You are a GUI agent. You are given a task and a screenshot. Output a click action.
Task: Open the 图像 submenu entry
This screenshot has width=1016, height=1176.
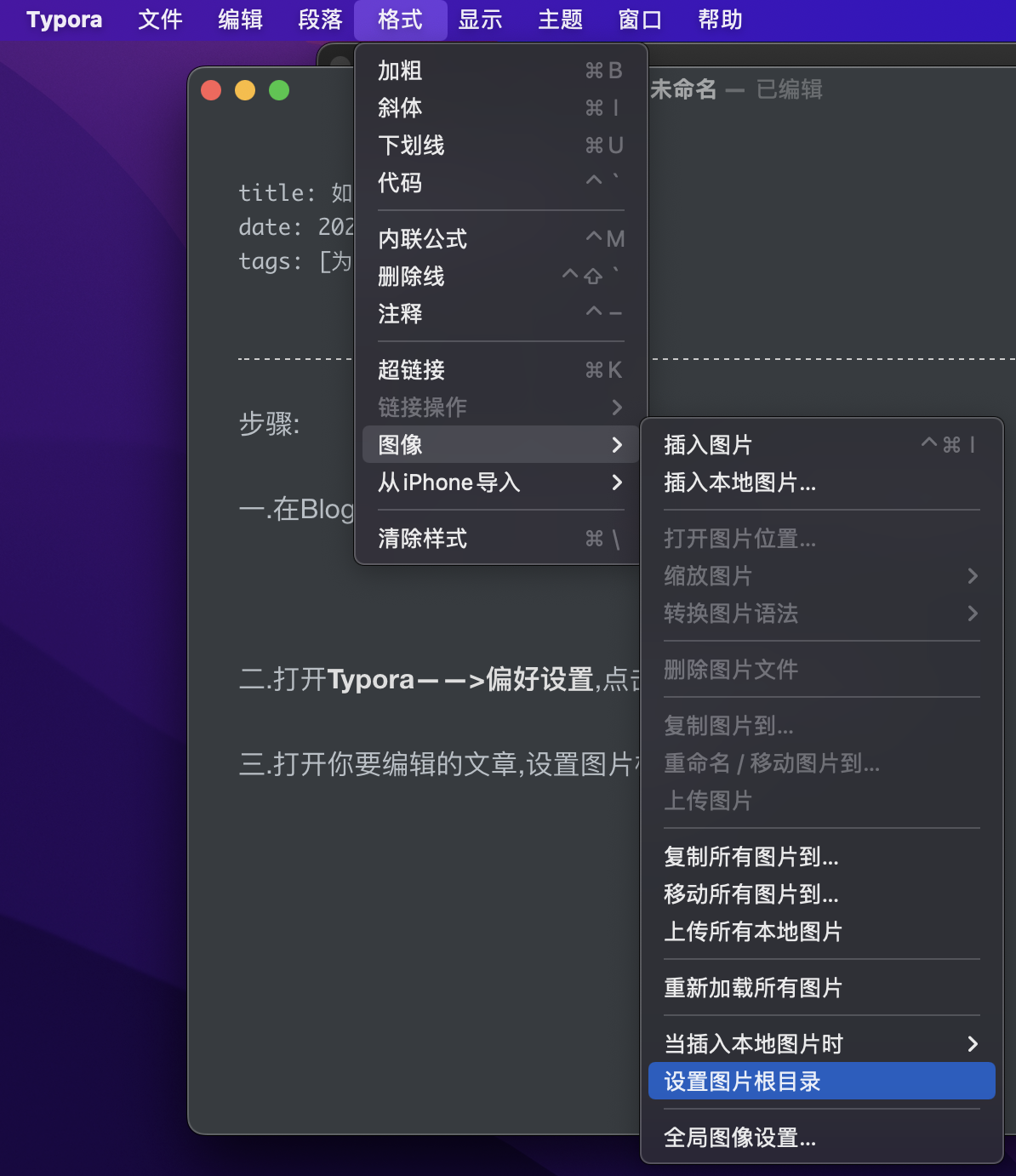click(499, 445)
